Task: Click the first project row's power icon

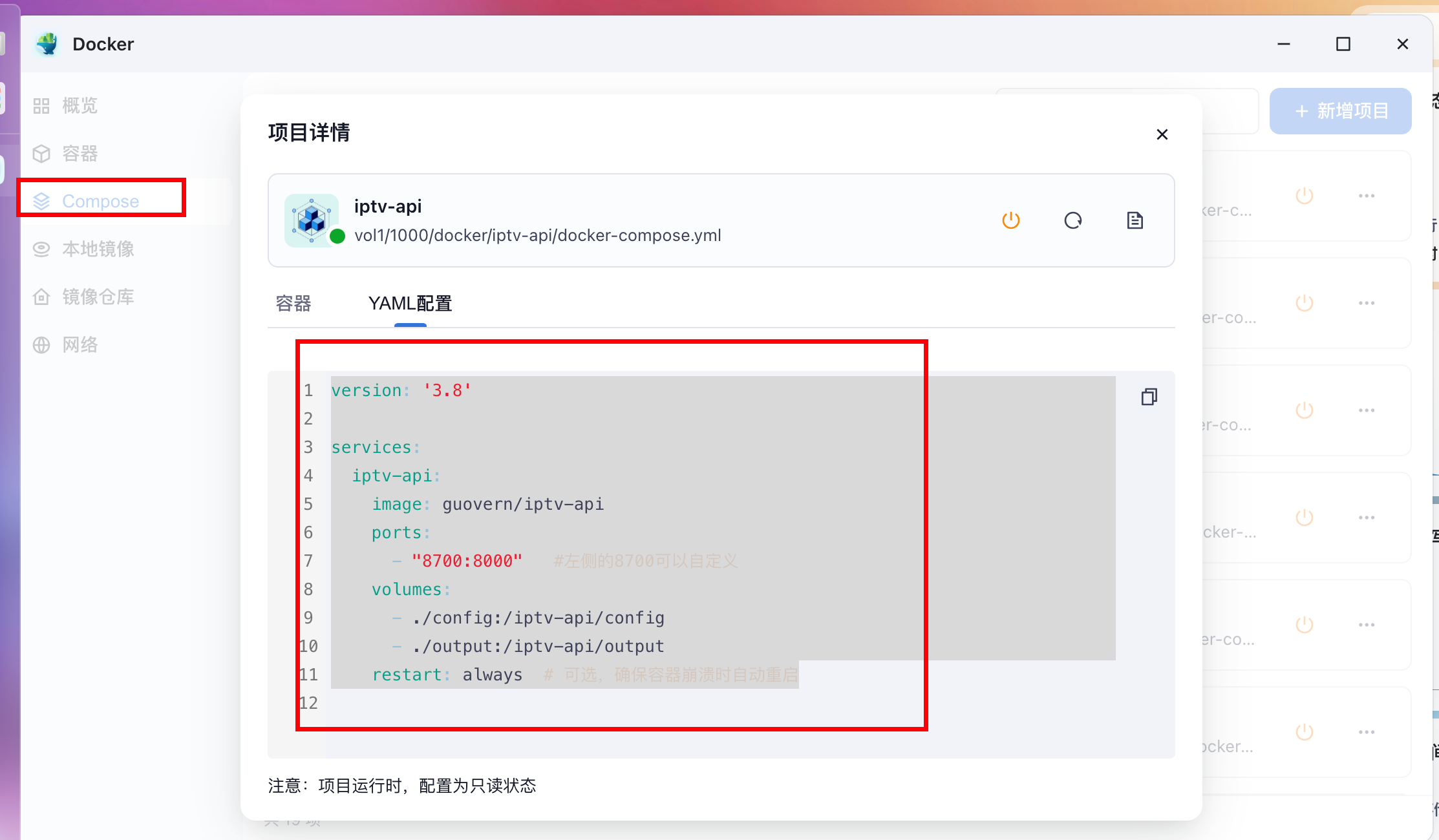Action: 1305,196
